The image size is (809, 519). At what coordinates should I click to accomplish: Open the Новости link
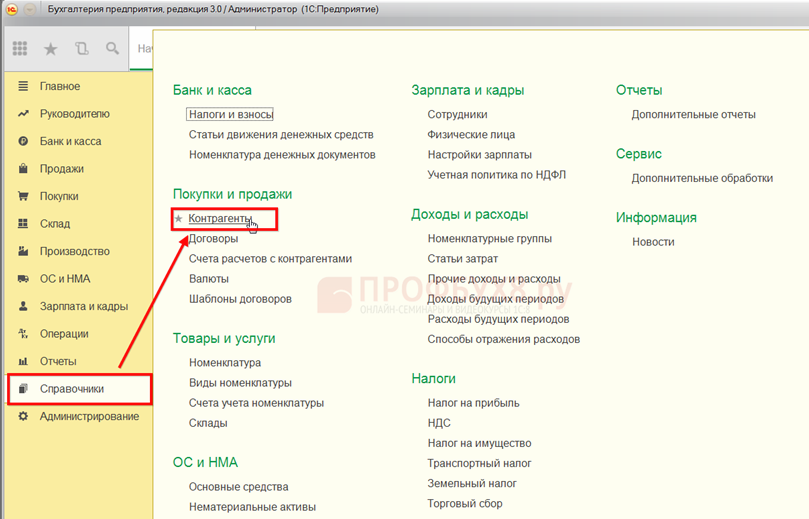pyautogui.click(x=653, y=242)
